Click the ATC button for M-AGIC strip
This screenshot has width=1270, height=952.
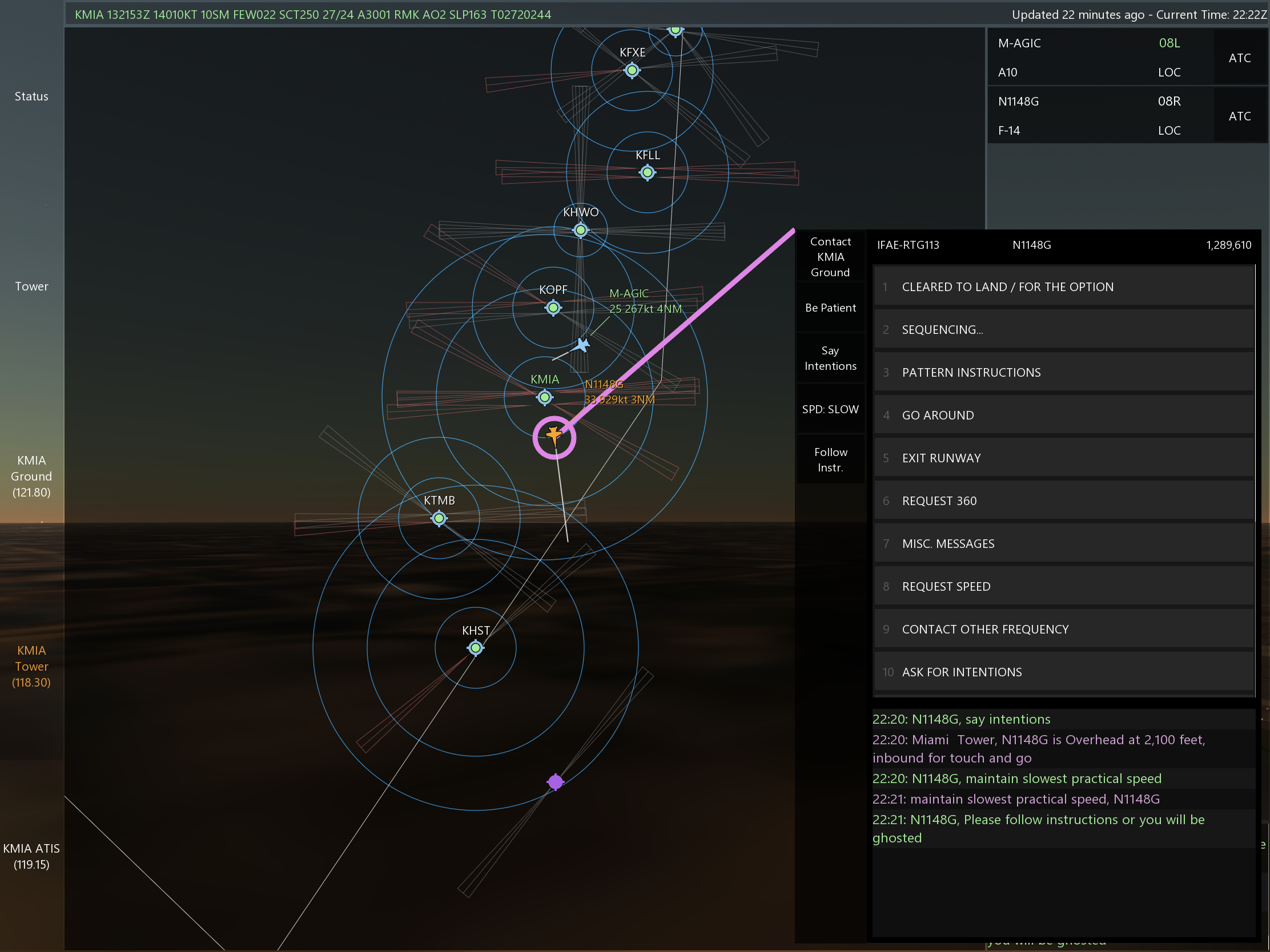1239,58
